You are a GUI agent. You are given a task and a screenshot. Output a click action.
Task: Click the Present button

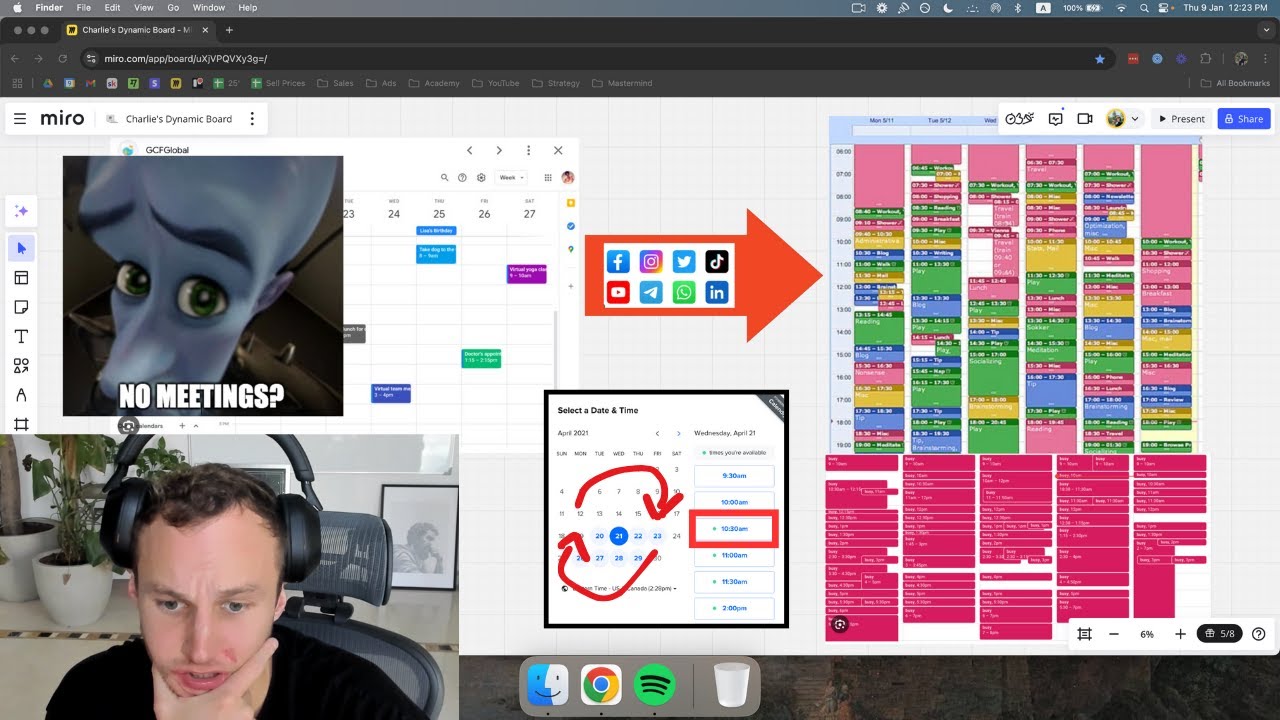pyautogui.click(x=1181, y=119)
